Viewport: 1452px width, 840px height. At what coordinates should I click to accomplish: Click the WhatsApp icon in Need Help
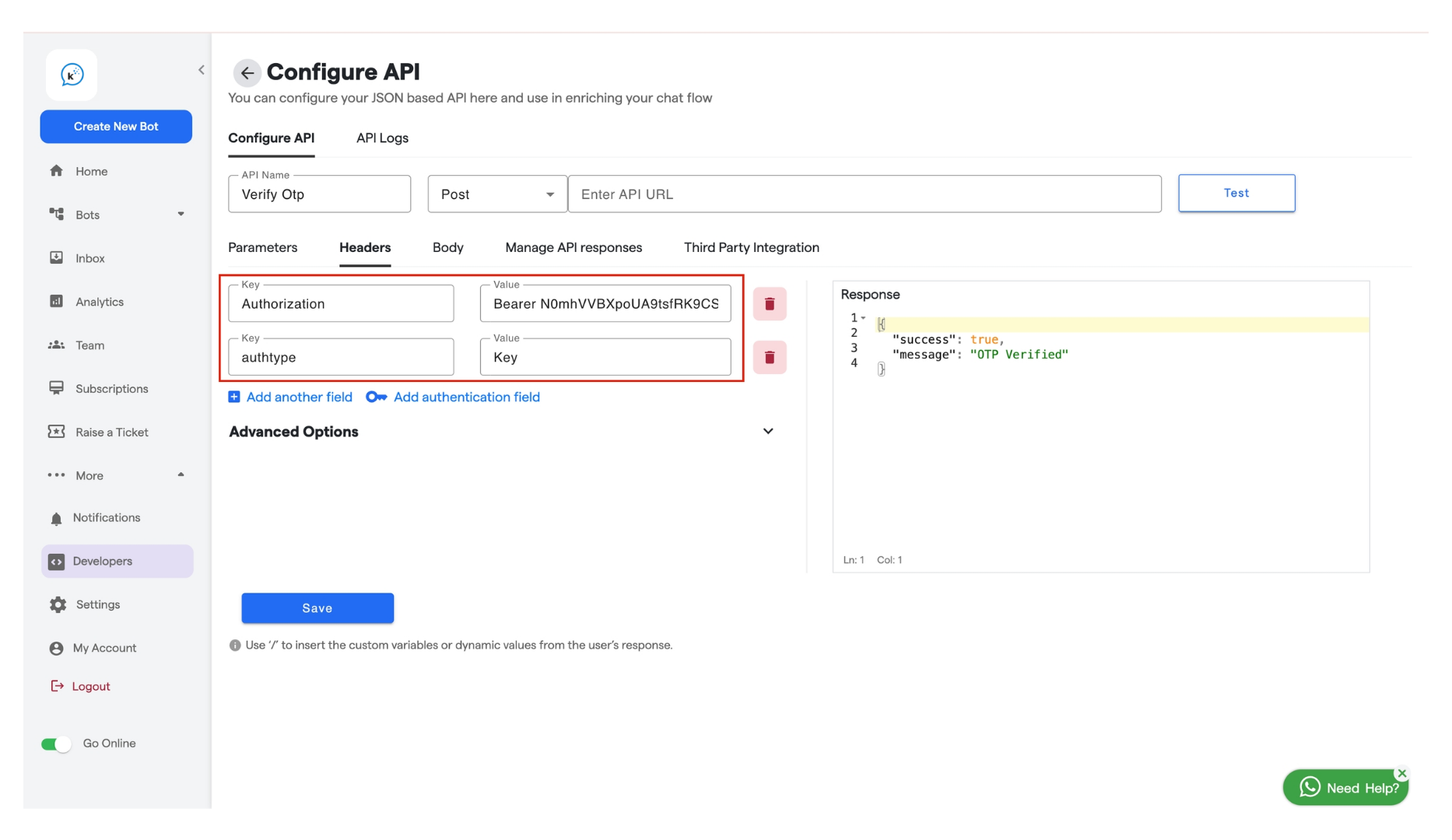point(1310,787)
